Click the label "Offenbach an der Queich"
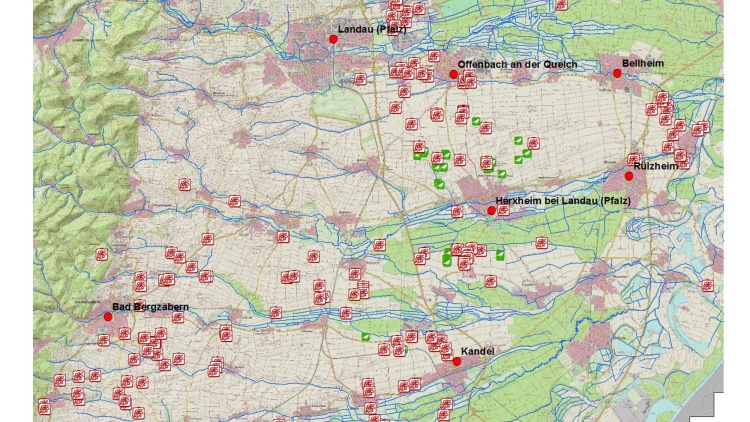Screen dimensions: 750x422 pos(517,64)
